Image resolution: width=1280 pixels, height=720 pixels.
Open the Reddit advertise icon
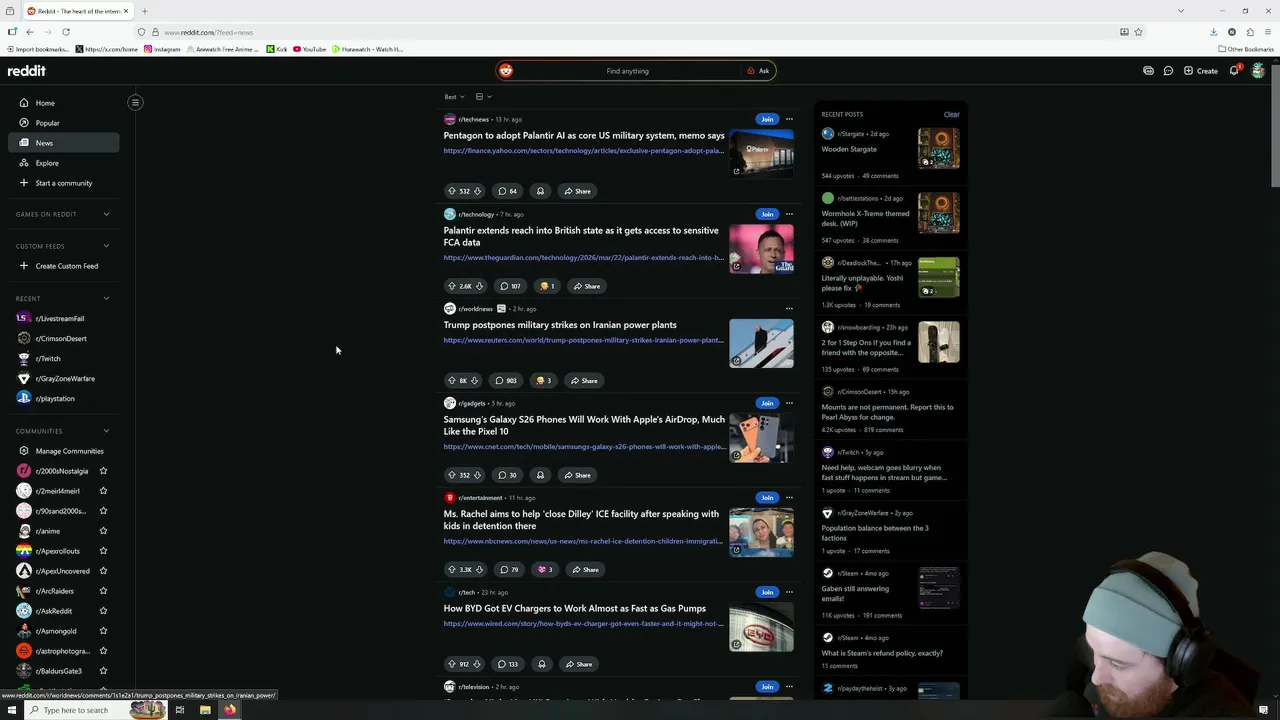click(1148, 71)
